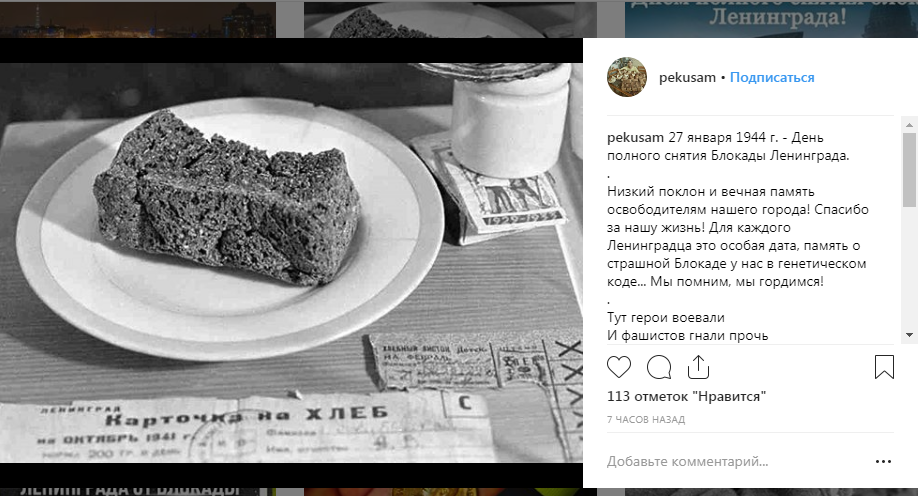
Task: Open the top-center bread plate thumbnail
Action: 450,19
